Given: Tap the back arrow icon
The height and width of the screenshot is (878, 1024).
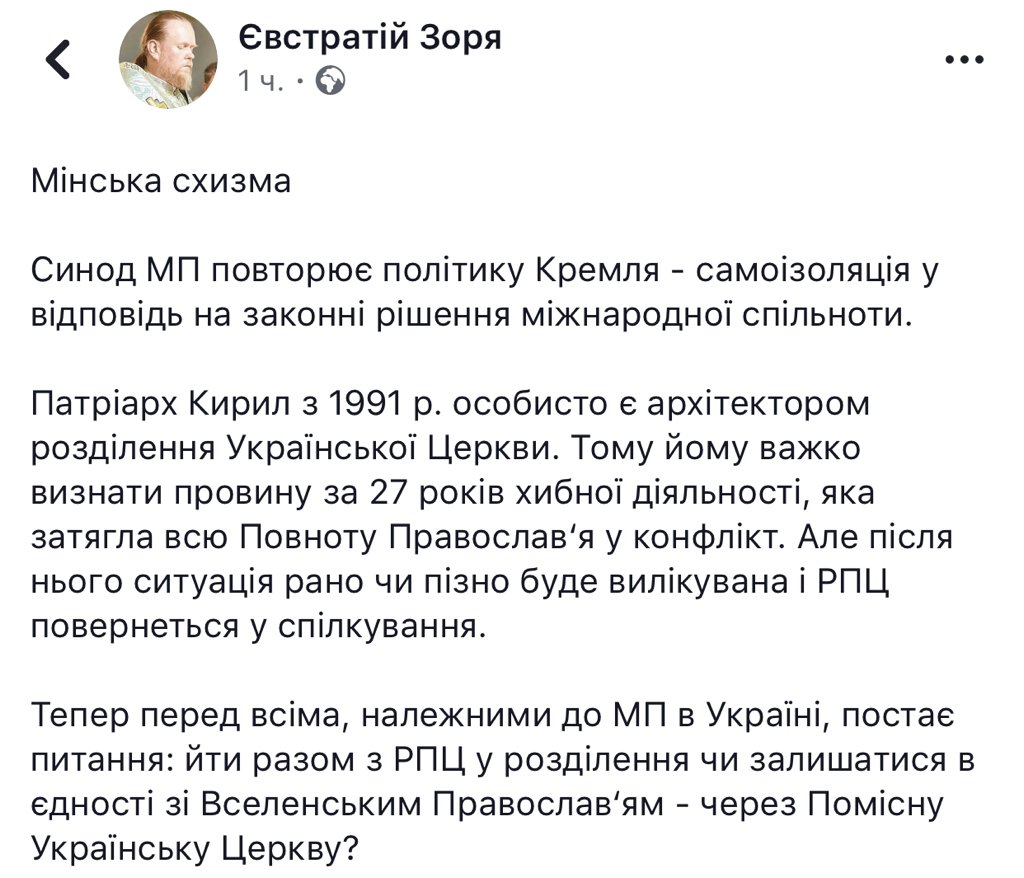Looking at the screenshot, I should [x=59, y=61].
